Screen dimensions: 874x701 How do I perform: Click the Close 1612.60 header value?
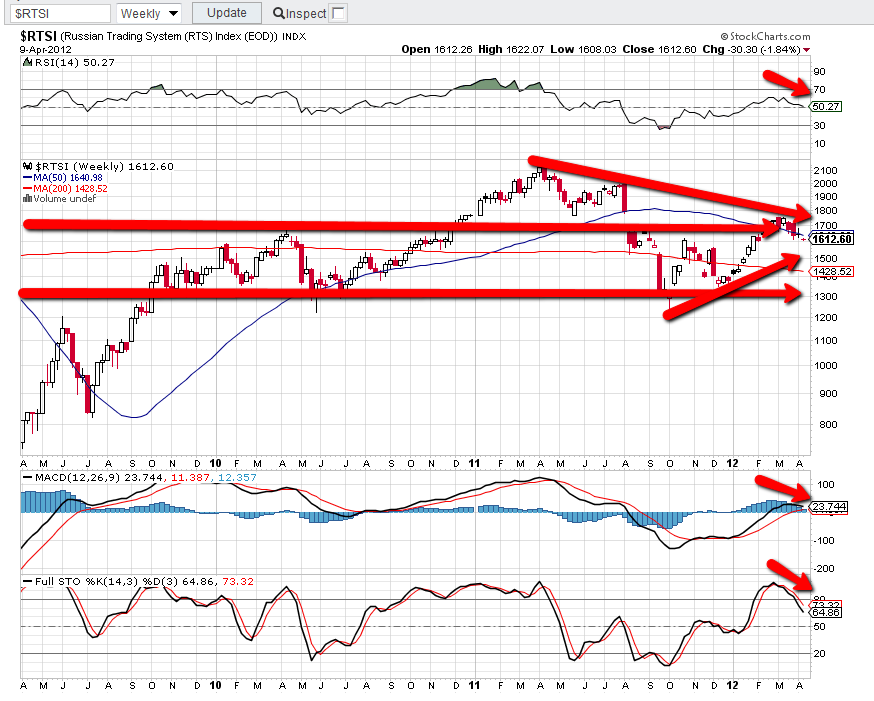(x=659, y=50)
